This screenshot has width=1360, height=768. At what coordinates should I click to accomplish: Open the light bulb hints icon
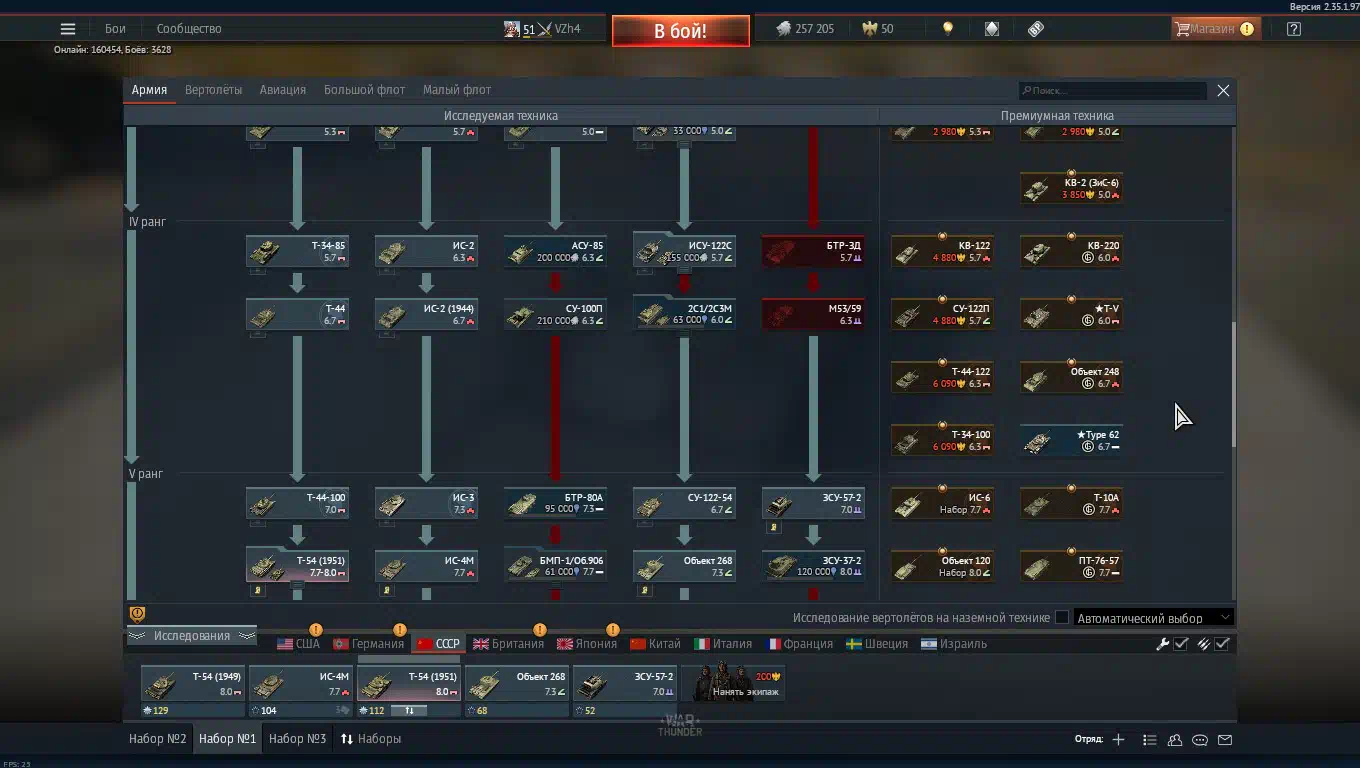pyautogui.click(x=947, y=29)
